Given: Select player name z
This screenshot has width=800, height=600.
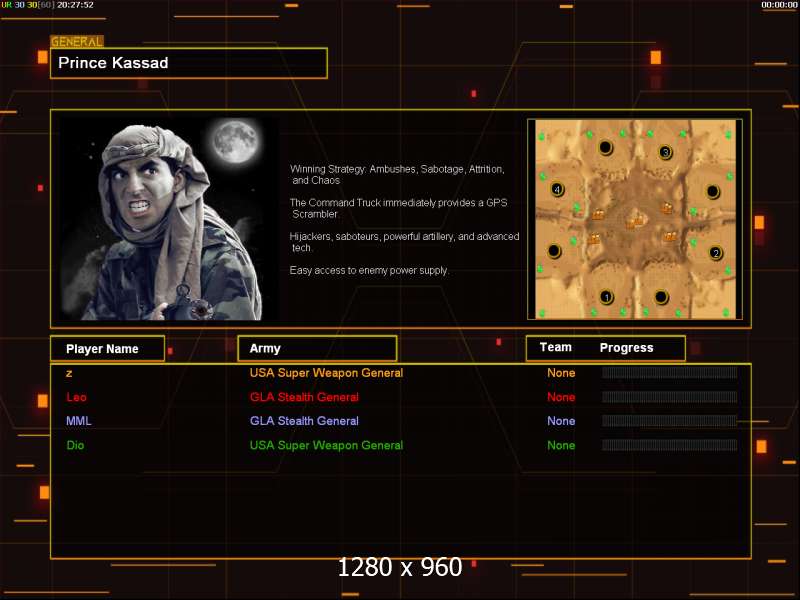Looking at the screenshot, I should click(x=69, y=373).
